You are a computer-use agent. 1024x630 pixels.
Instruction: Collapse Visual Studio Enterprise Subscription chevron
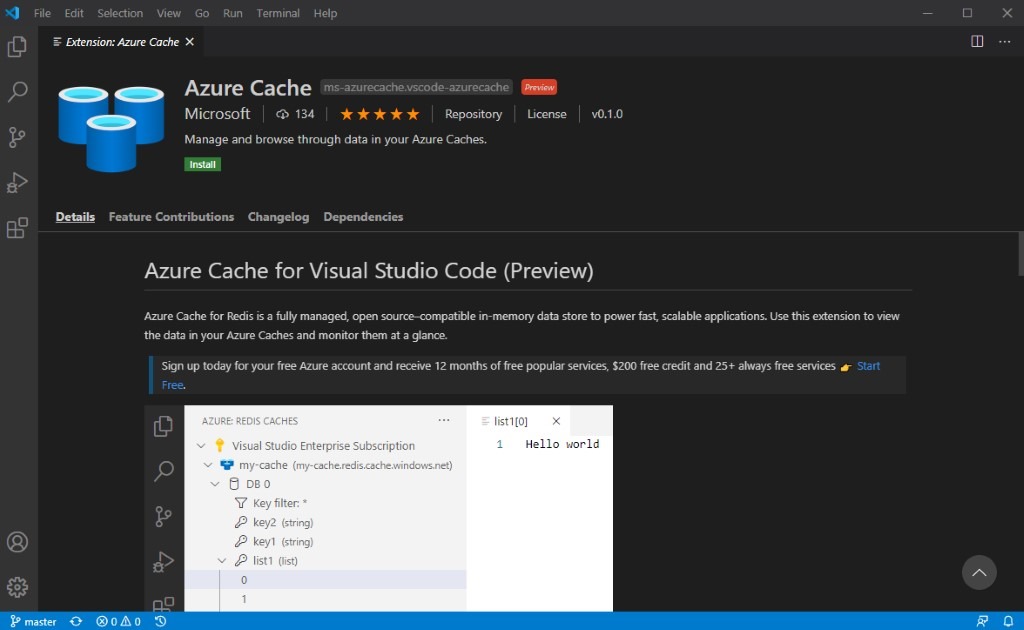pos(201,446)
